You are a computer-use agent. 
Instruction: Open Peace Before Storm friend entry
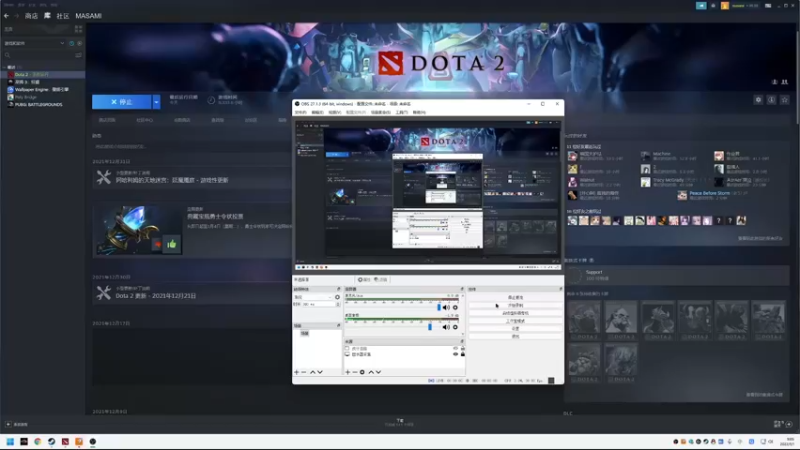point(712,195)
